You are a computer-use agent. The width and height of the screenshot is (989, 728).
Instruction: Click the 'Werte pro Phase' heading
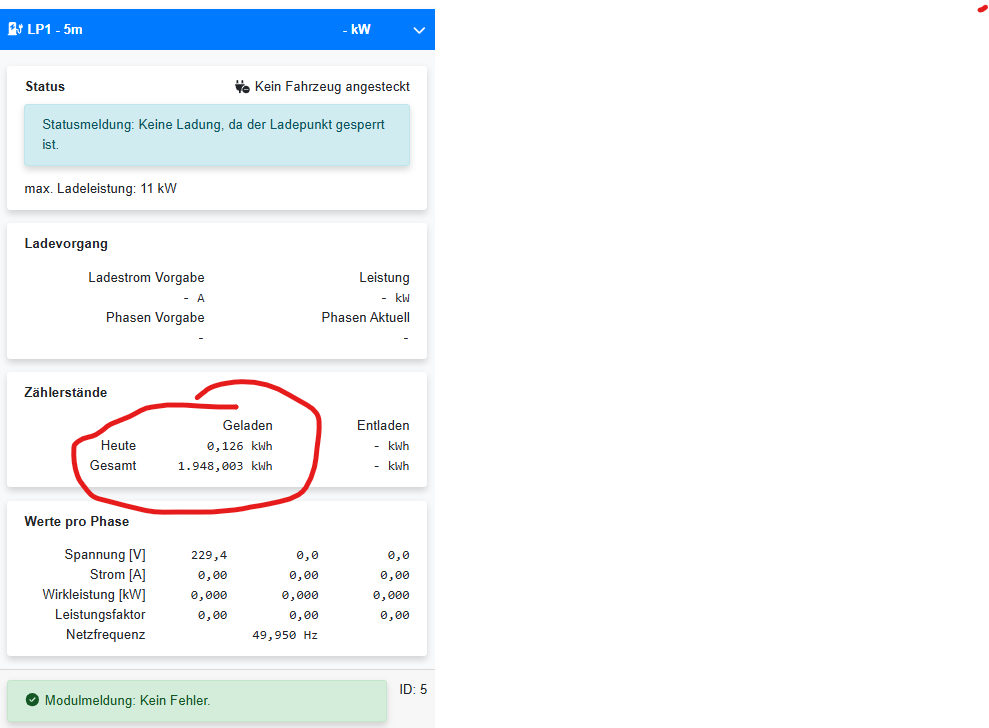tap(77, 522)
